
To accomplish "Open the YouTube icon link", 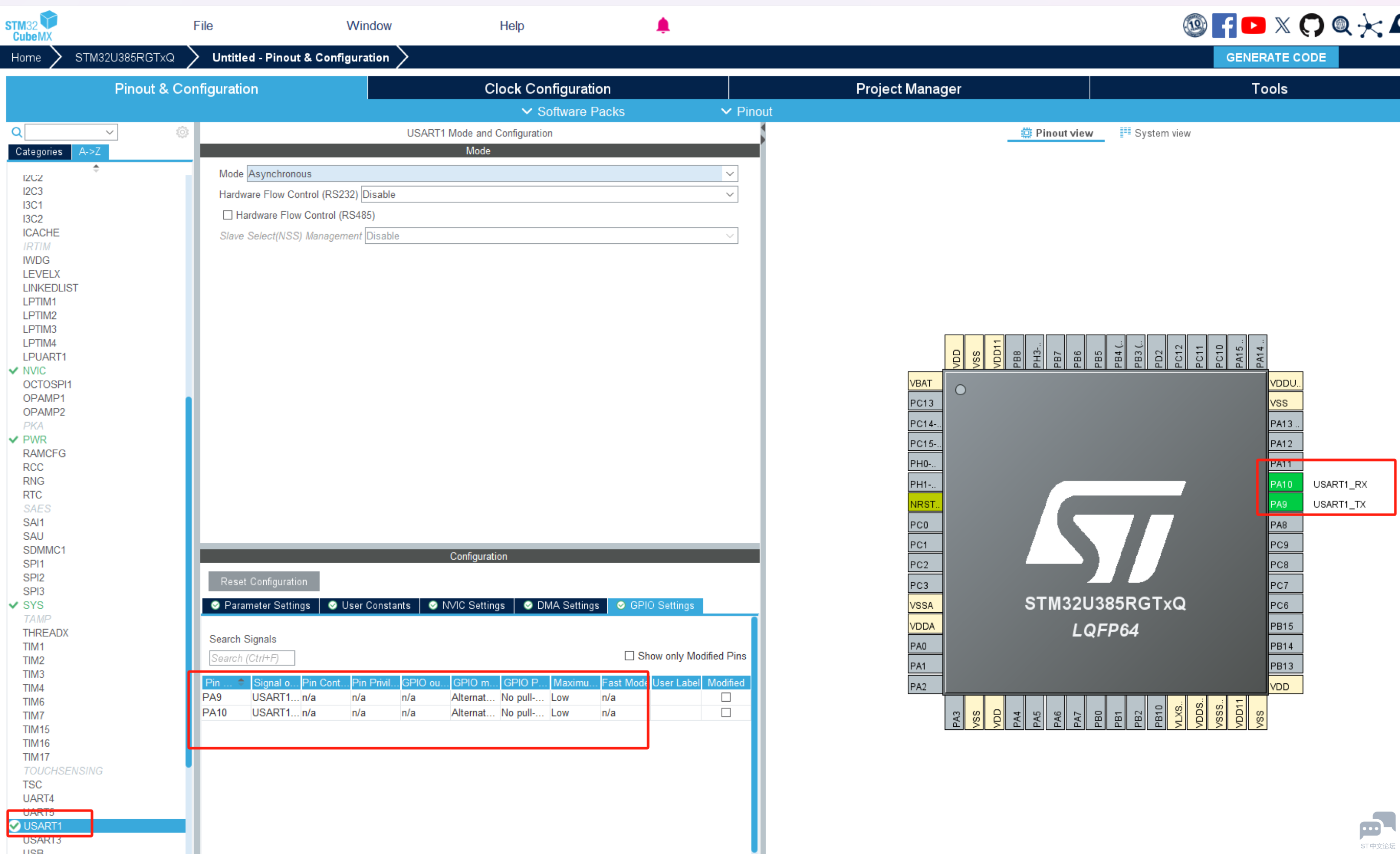I will 1253,26.
